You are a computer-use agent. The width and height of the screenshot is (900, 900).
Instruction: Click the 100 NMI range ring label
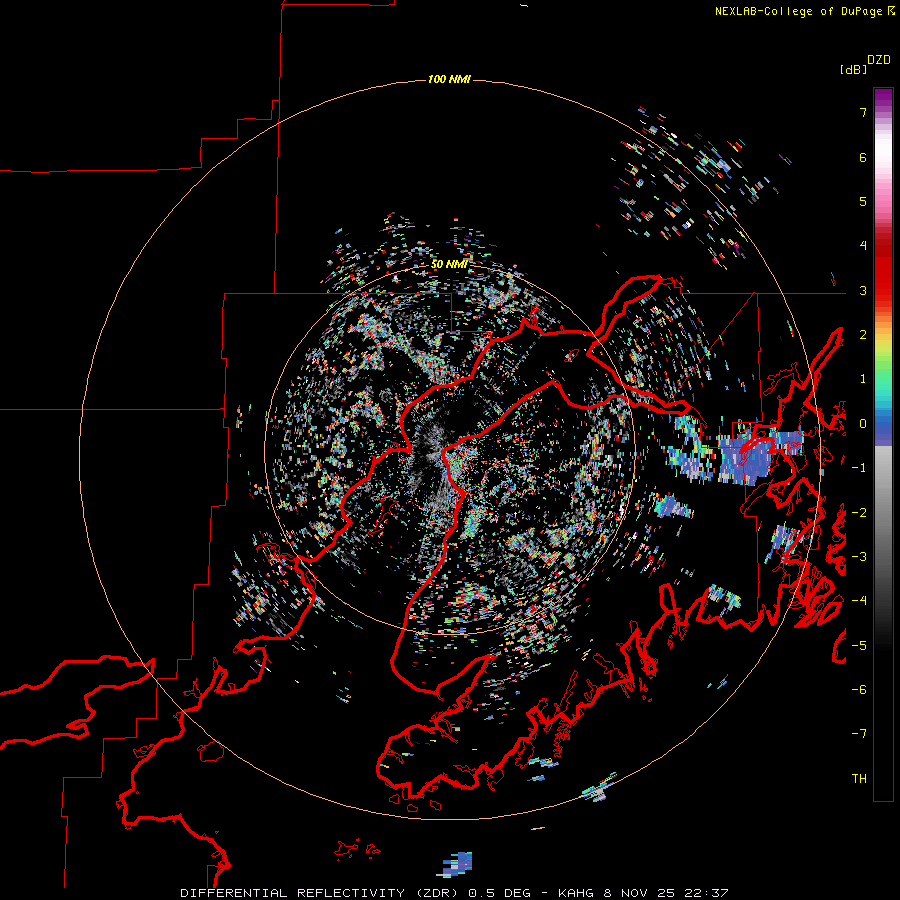[449, 79]
